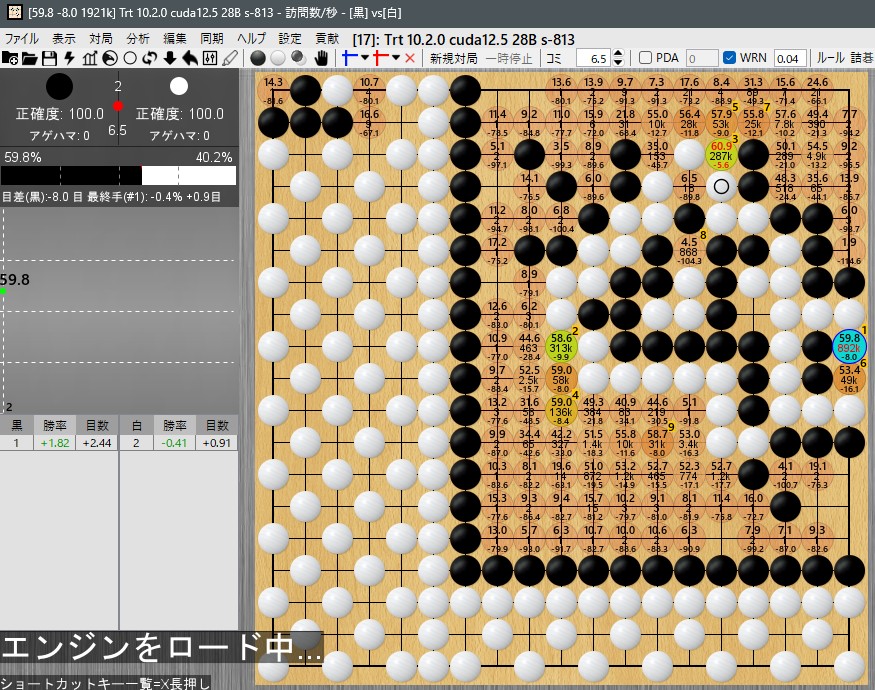Click the save (floppy disk) icon
875x690 pixels.
(49, 58)
